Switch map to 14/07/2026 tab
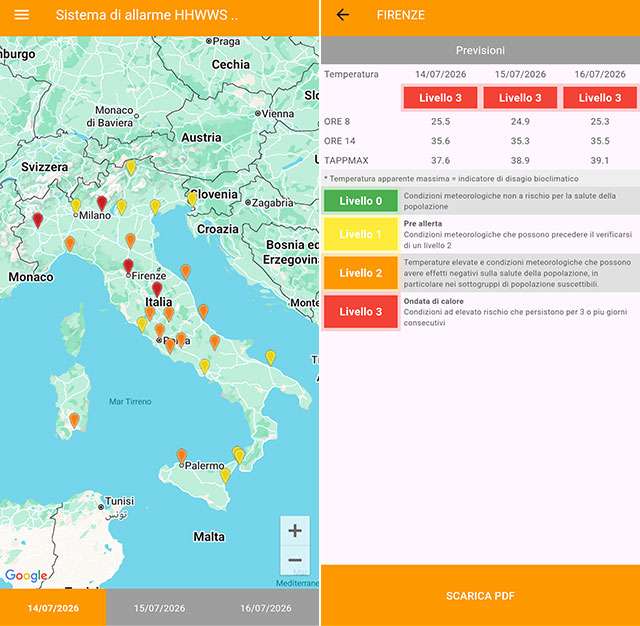The image size is (640, 626). point(53,608)
